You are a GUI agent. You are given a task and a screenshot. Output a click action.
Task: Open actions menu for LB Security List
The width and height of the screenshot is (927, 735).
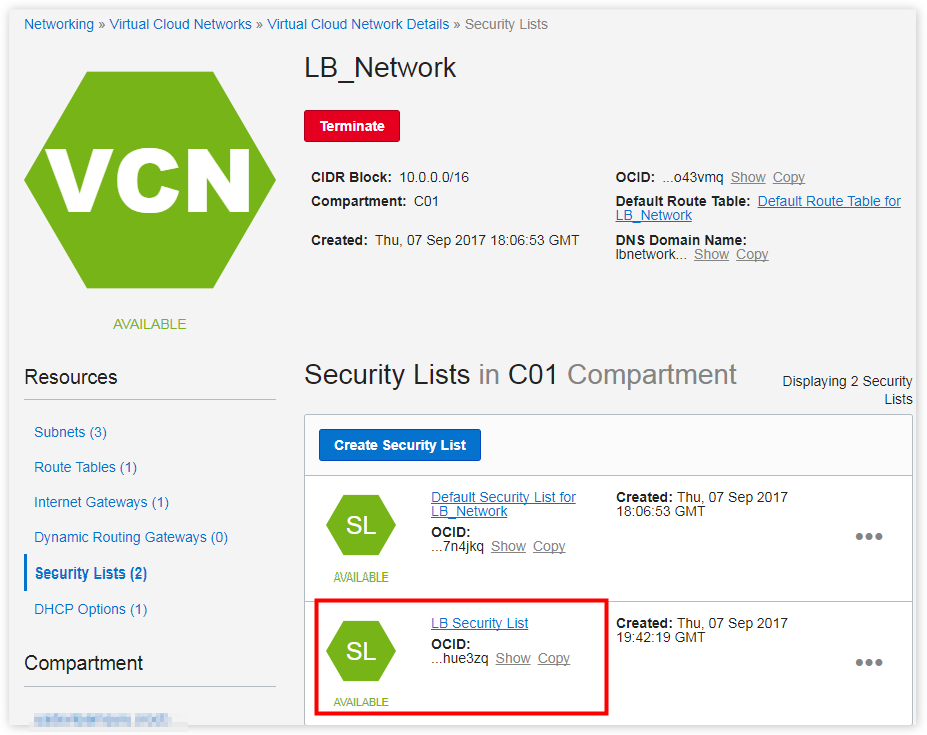click(x=868, y=663)
